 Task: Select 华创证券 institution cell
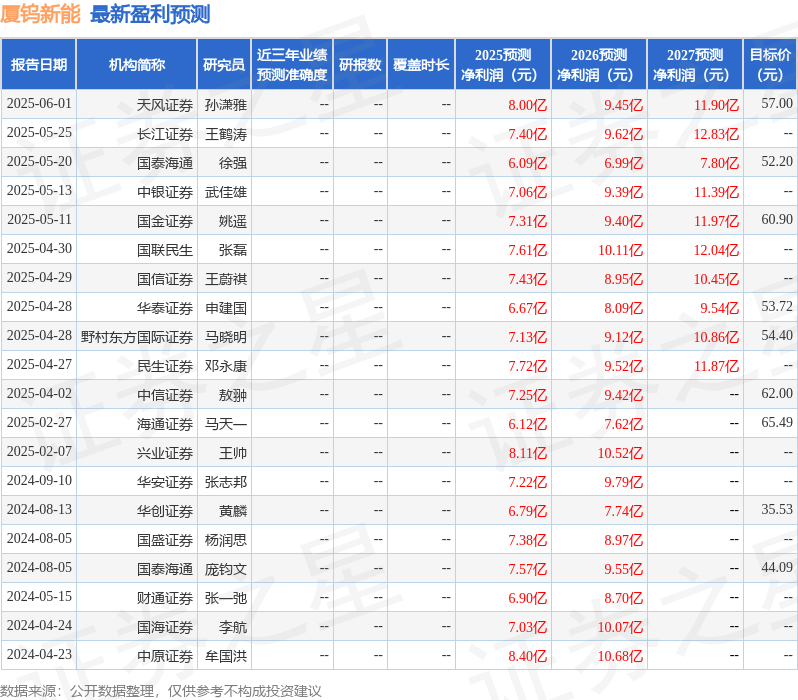point(165,511)
